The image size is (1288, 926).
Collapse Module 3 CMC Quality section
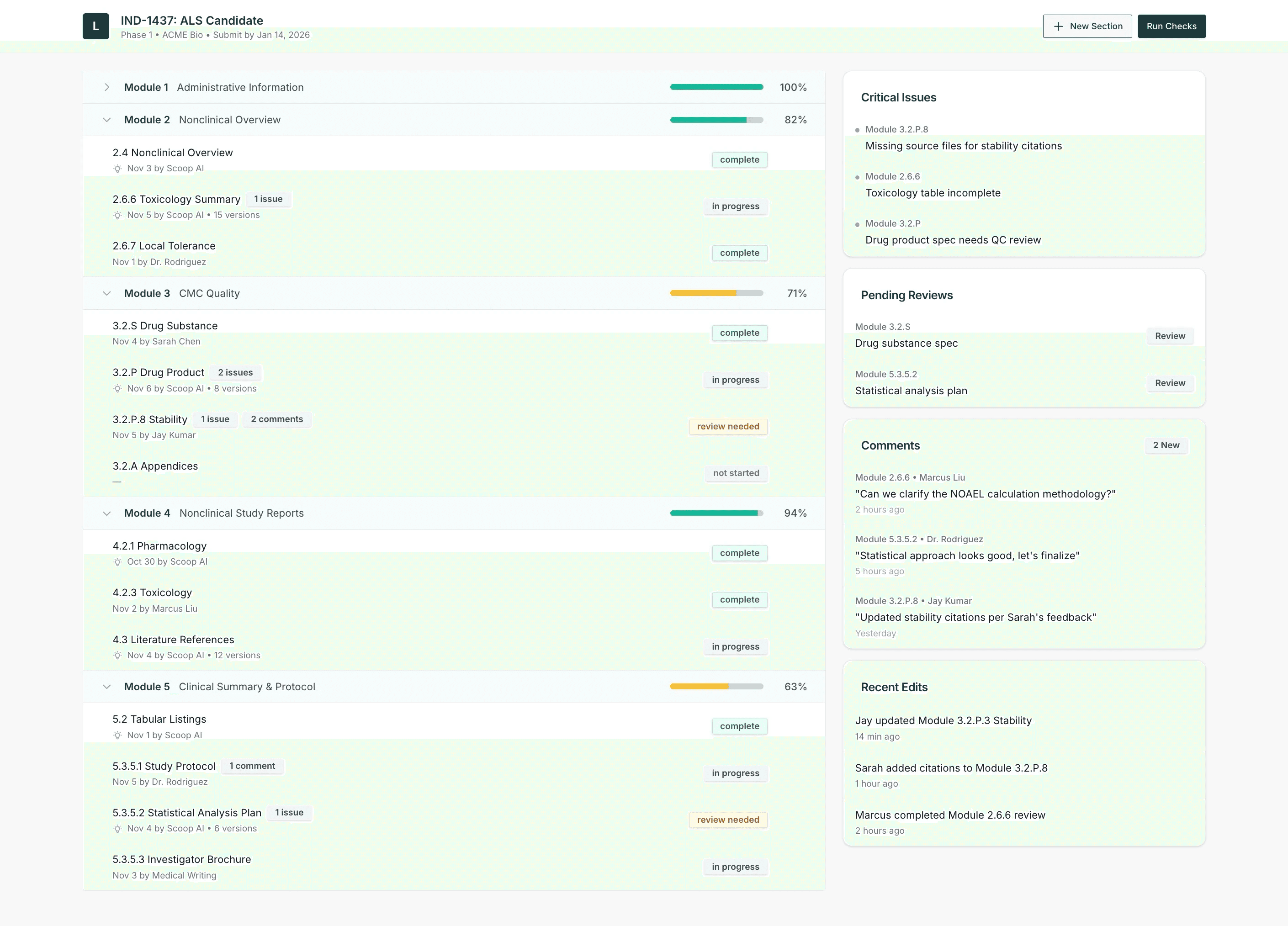tap(107, 294)
